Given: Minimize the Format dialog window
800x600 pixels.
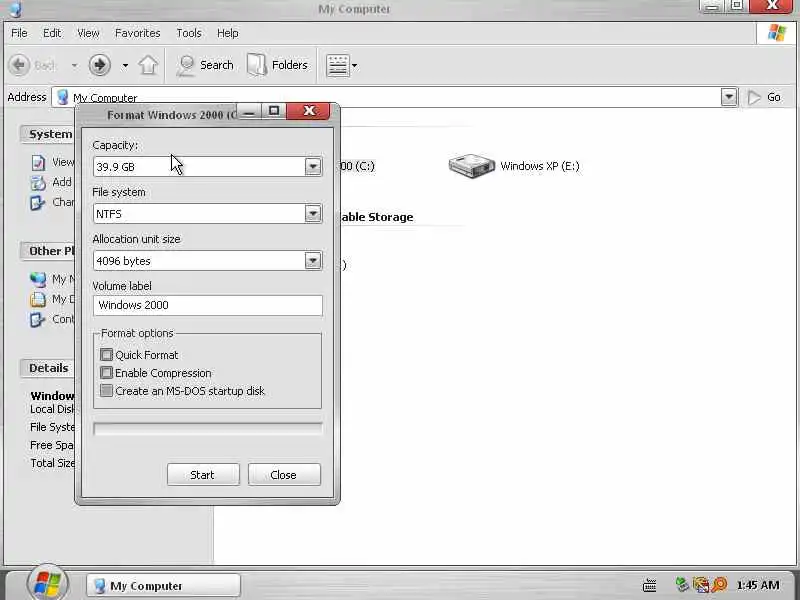Looking at the screenshot, I should point(249,111).
